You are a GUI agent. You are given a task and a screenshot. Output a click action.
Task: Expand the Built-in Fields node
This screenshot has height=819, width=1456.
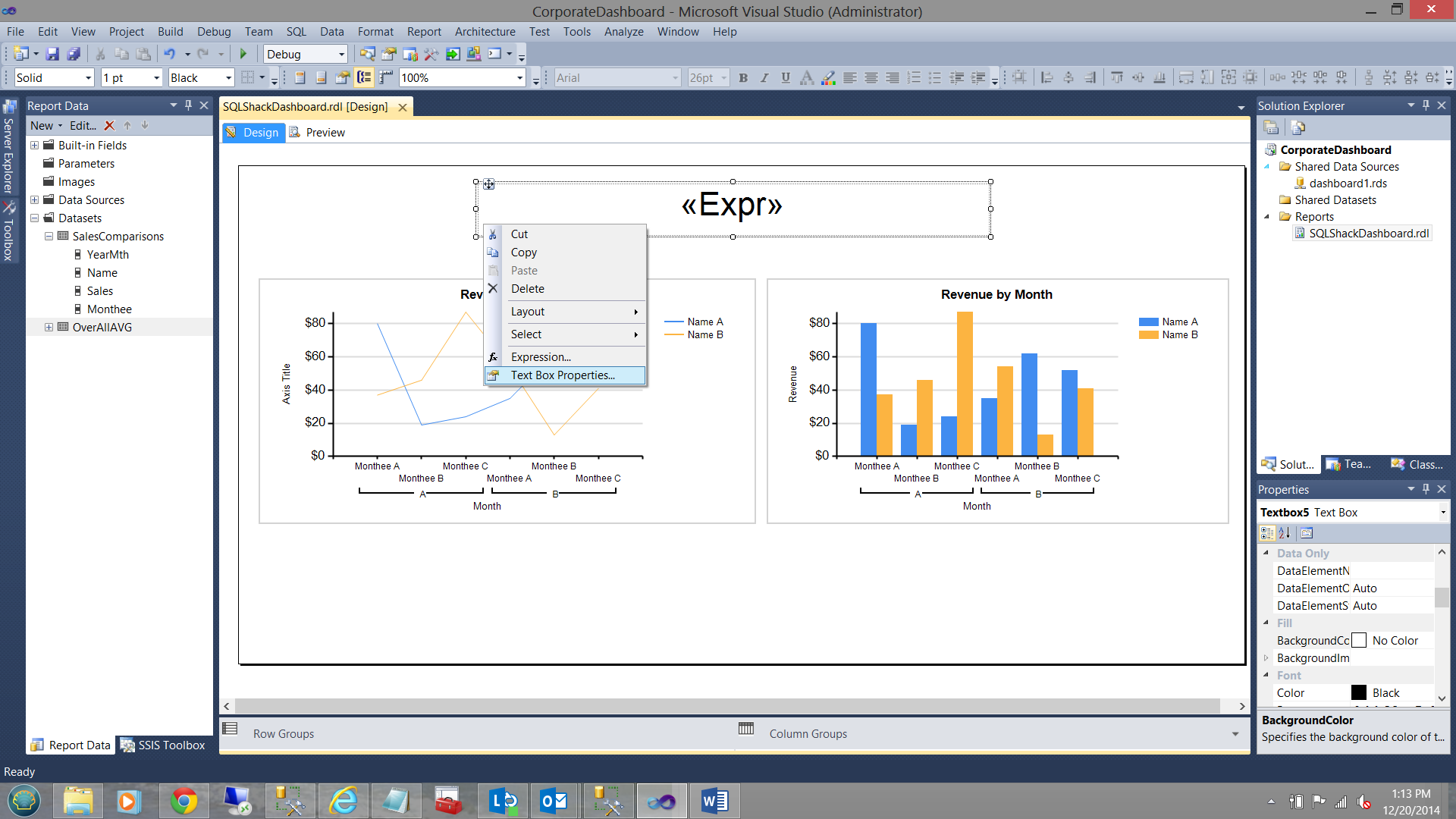pyautogui.click(x=34, y=145)
